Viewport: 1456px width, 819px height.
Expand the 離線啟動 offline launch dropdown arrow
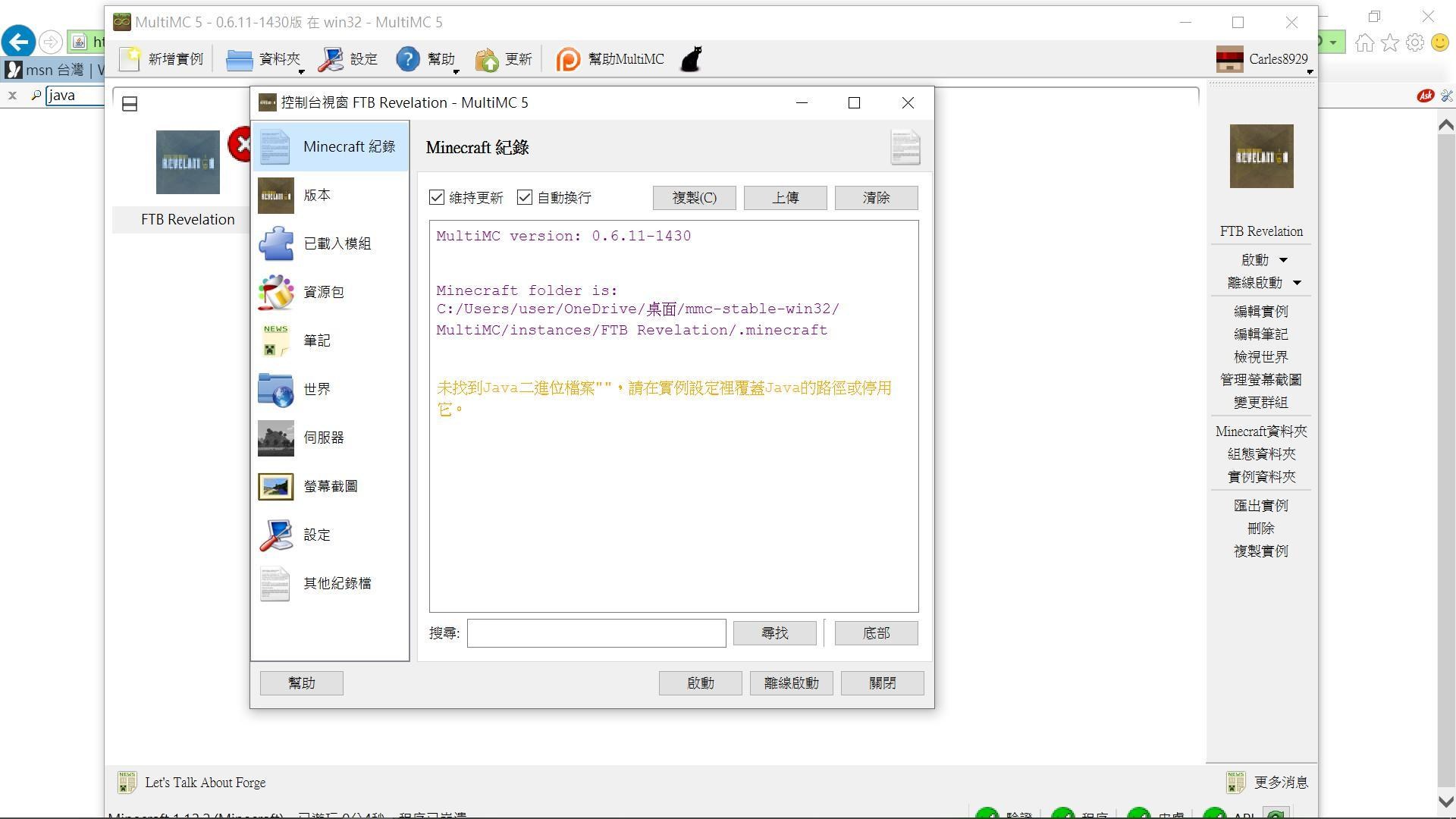tap(1297, 283)
